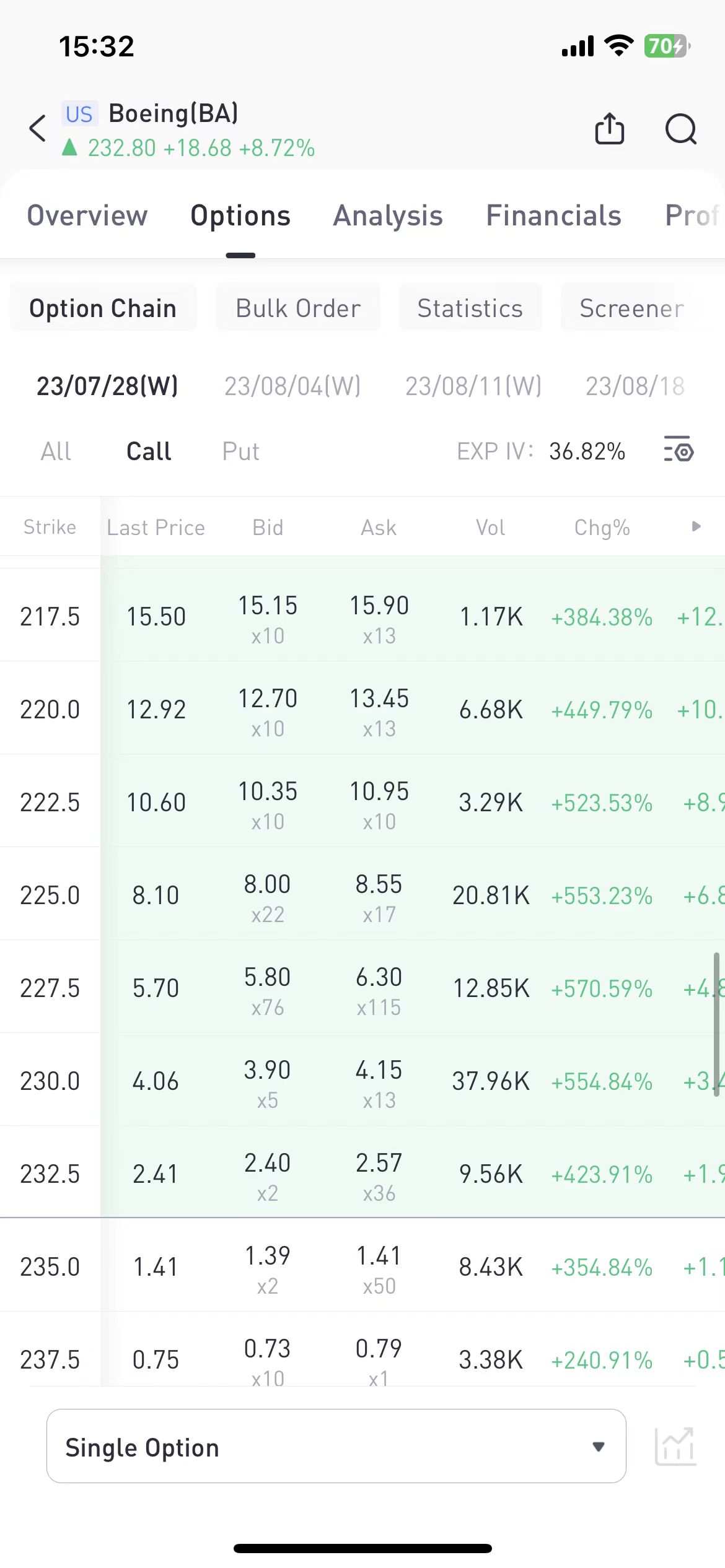Choose expiration date 23/08/04(W)

tap(292, 386)
